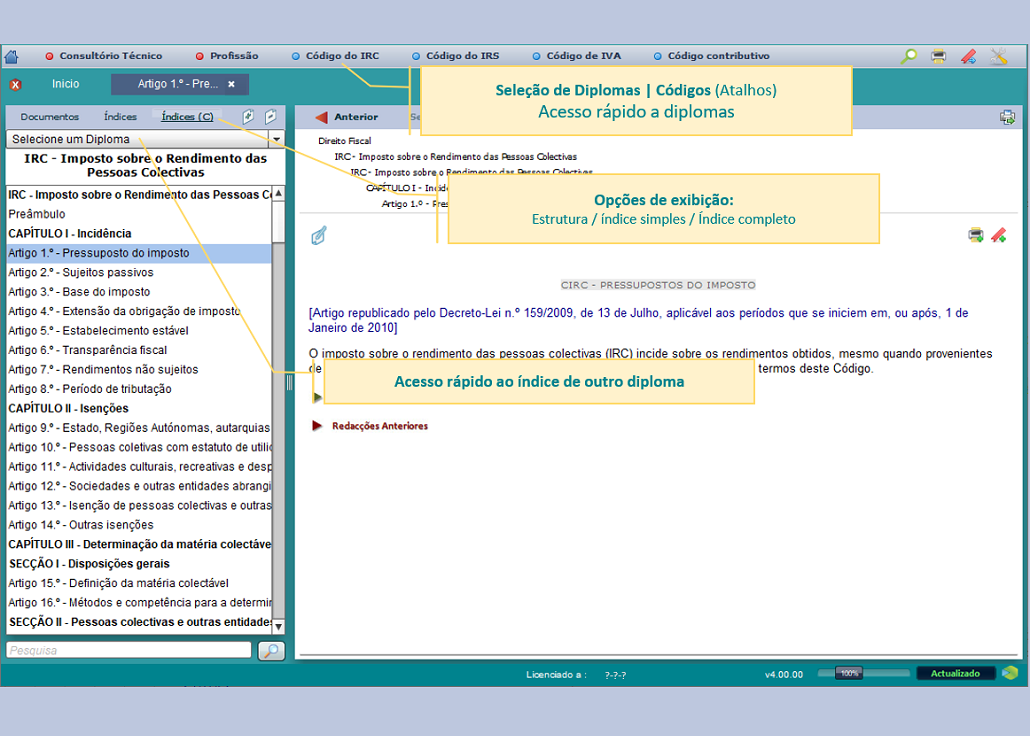Click first IRC breadcrumb under Direito Fiscal

coord(455,156)
